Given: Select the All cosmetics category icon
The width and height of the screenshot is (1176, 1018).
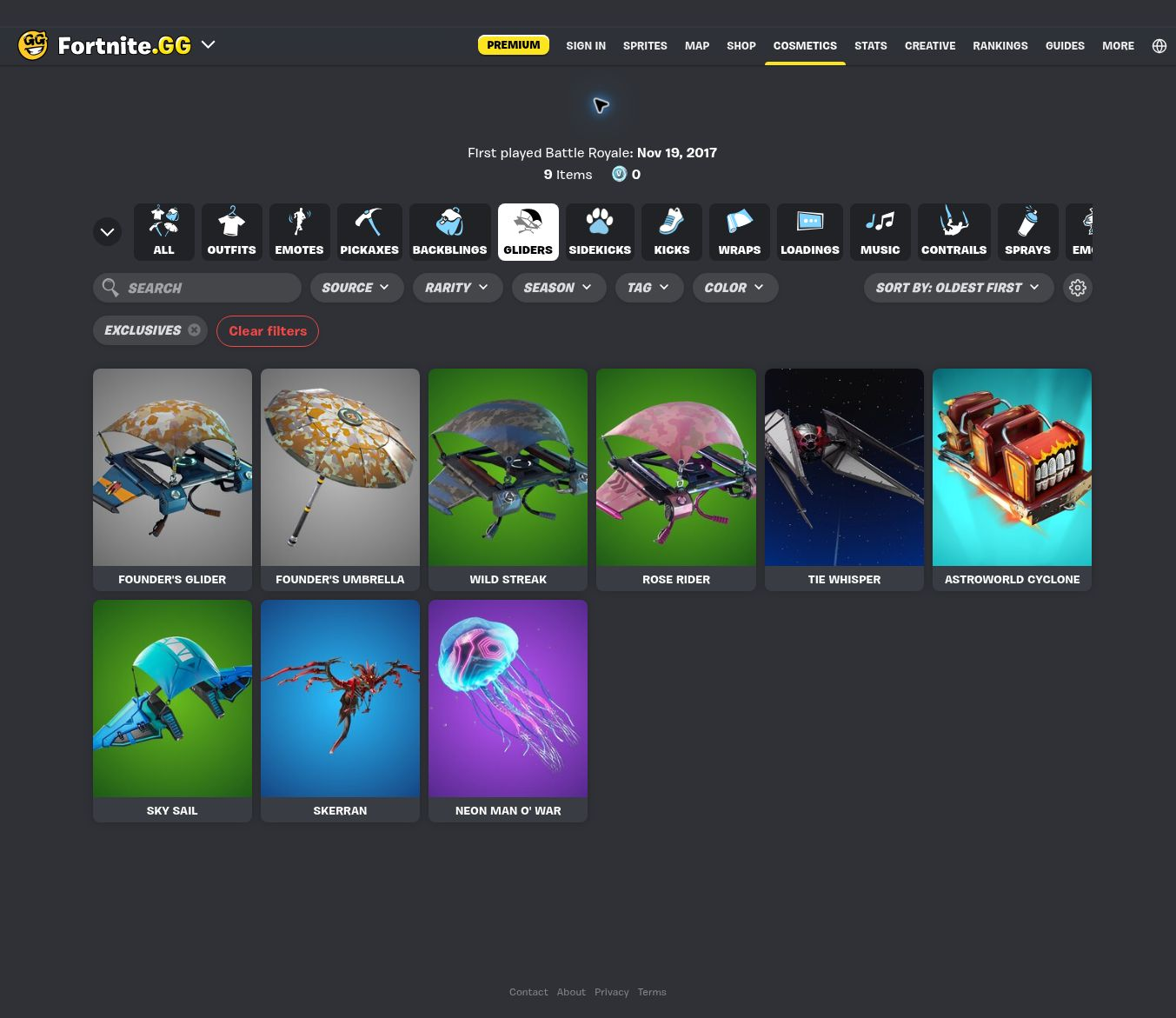Looking at the screenshot, I should tap(163, 232).
